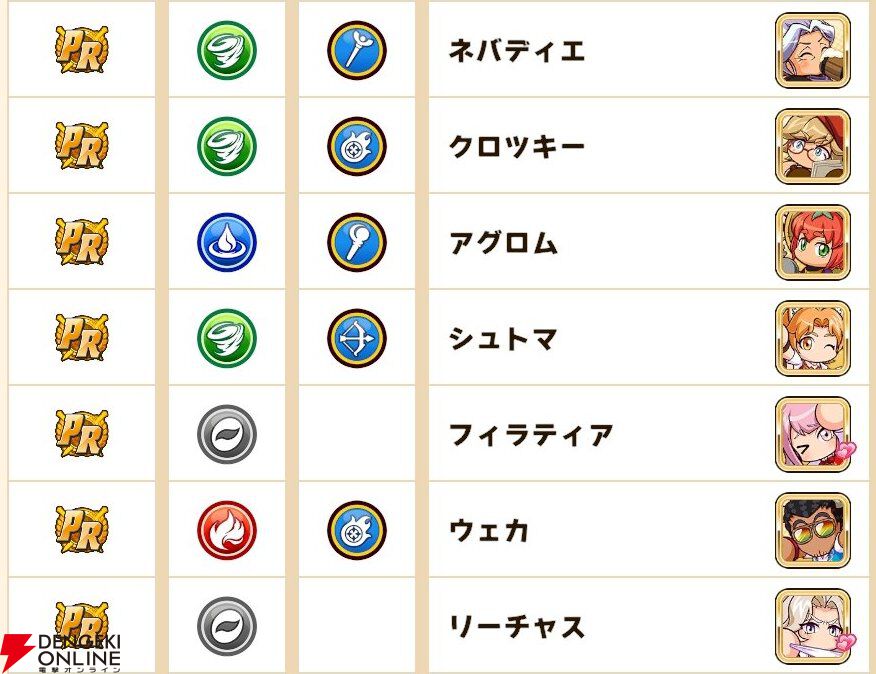Open ネバディエ character portrait thumbnail
Viewport: 876px width, 674px height.
pos(812,50)
